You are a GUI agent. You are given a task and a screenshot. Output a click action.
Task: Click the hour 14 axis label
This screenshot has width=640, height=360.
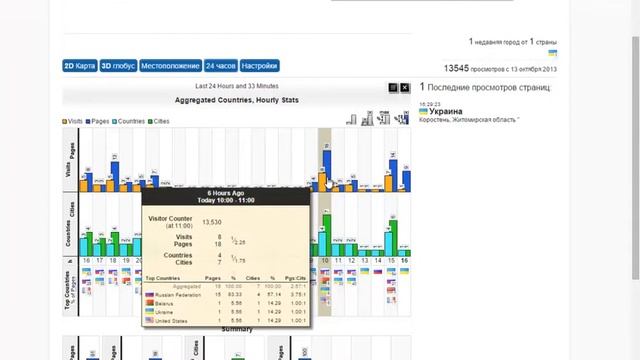click(x=378, y=260)
